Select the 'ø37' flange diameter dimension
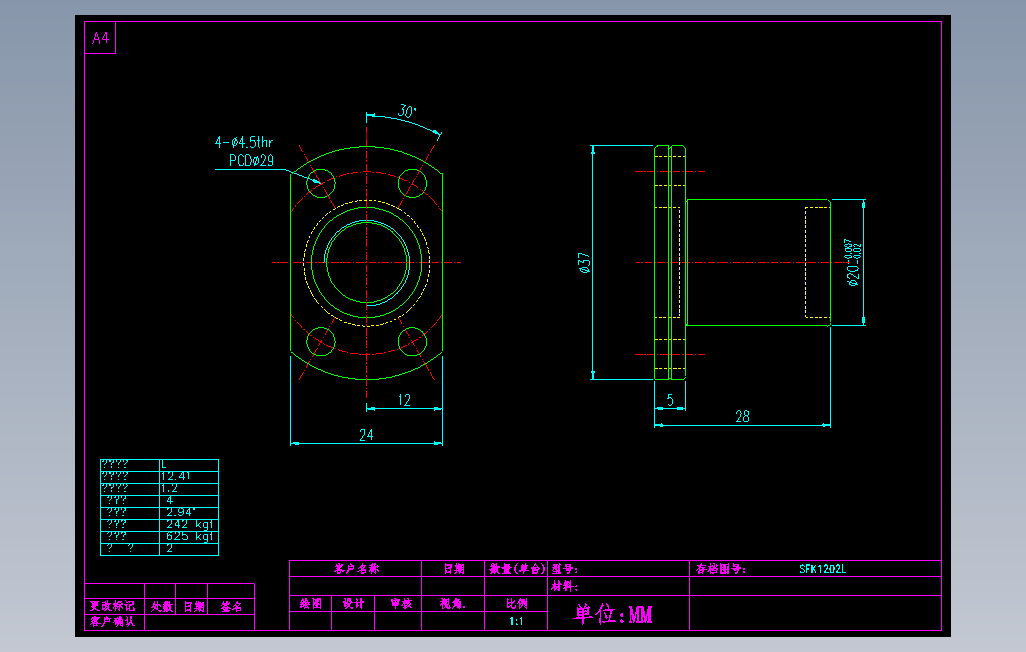 (584, 263)
